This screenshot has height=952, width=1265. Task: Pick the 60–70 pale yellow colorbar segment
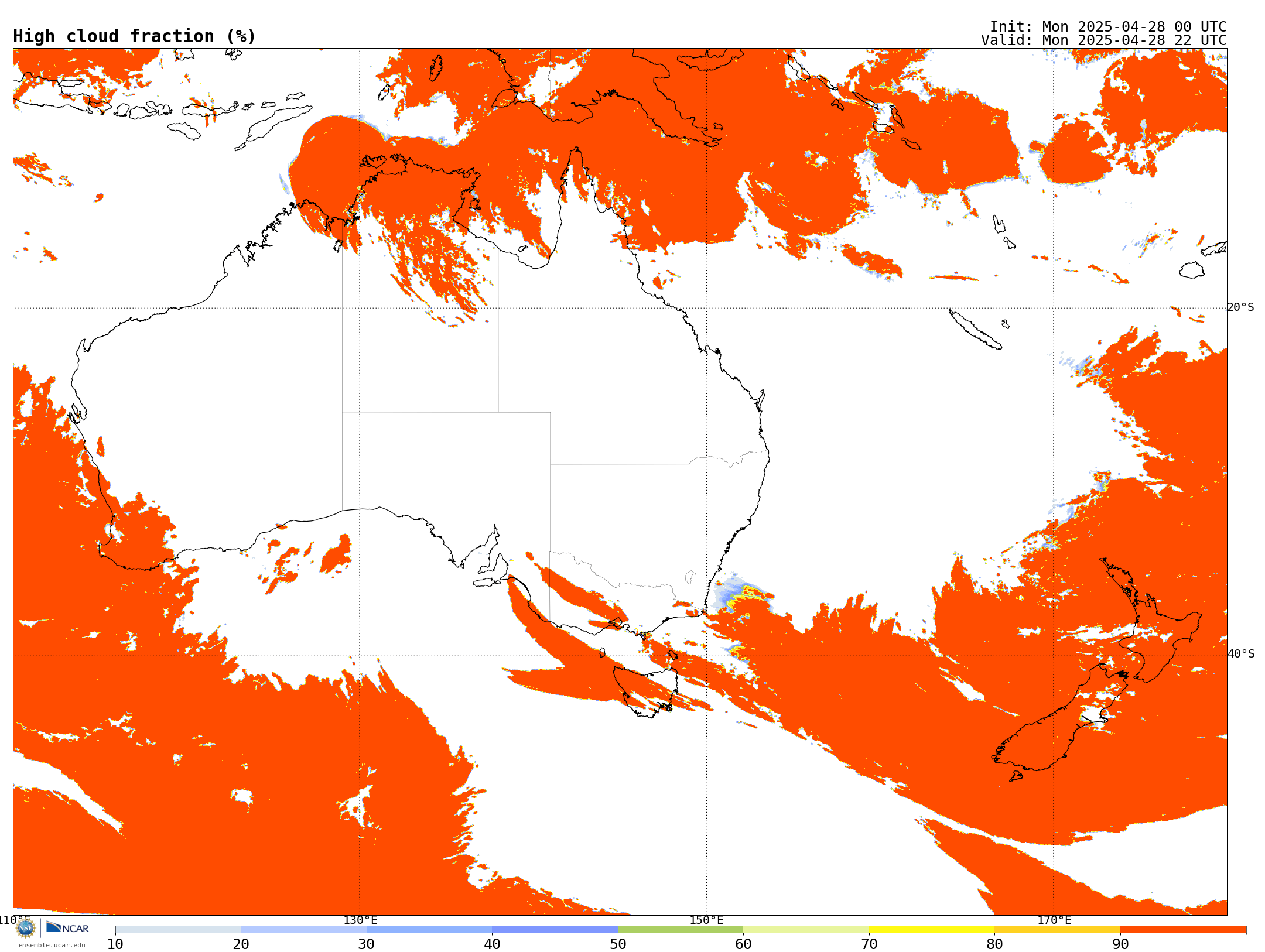(x=806, y=930)
